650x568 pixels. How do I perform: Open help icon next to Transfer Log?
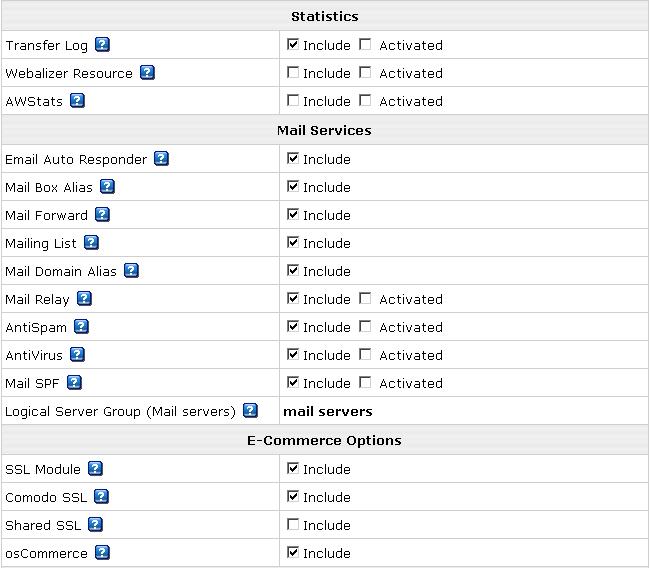tap(102, 44)
